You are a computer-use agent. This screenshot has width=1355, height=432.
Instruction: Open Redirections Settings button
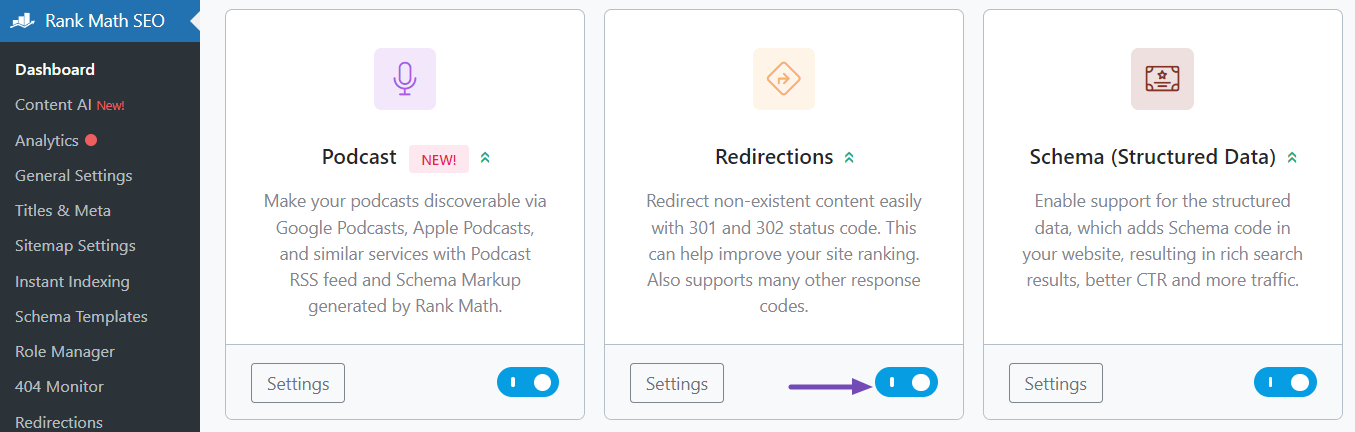click(677, 384)
